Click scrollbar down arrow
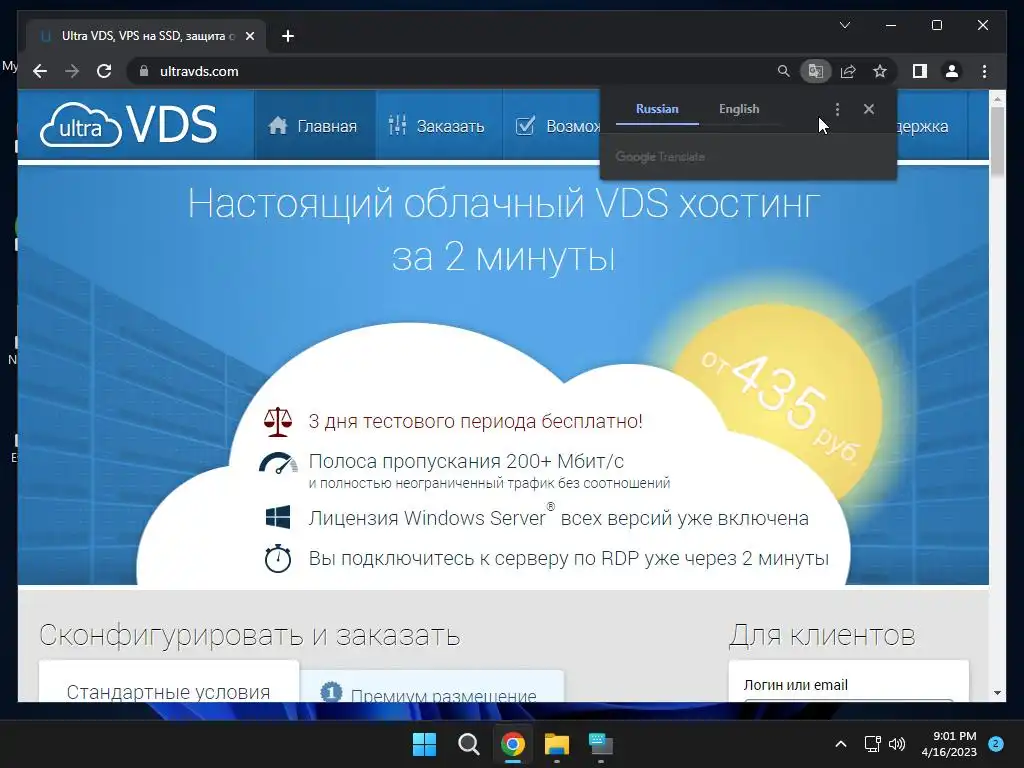Image resolution: width=1024 pixels, height=768 pixels. pos(997,693)
